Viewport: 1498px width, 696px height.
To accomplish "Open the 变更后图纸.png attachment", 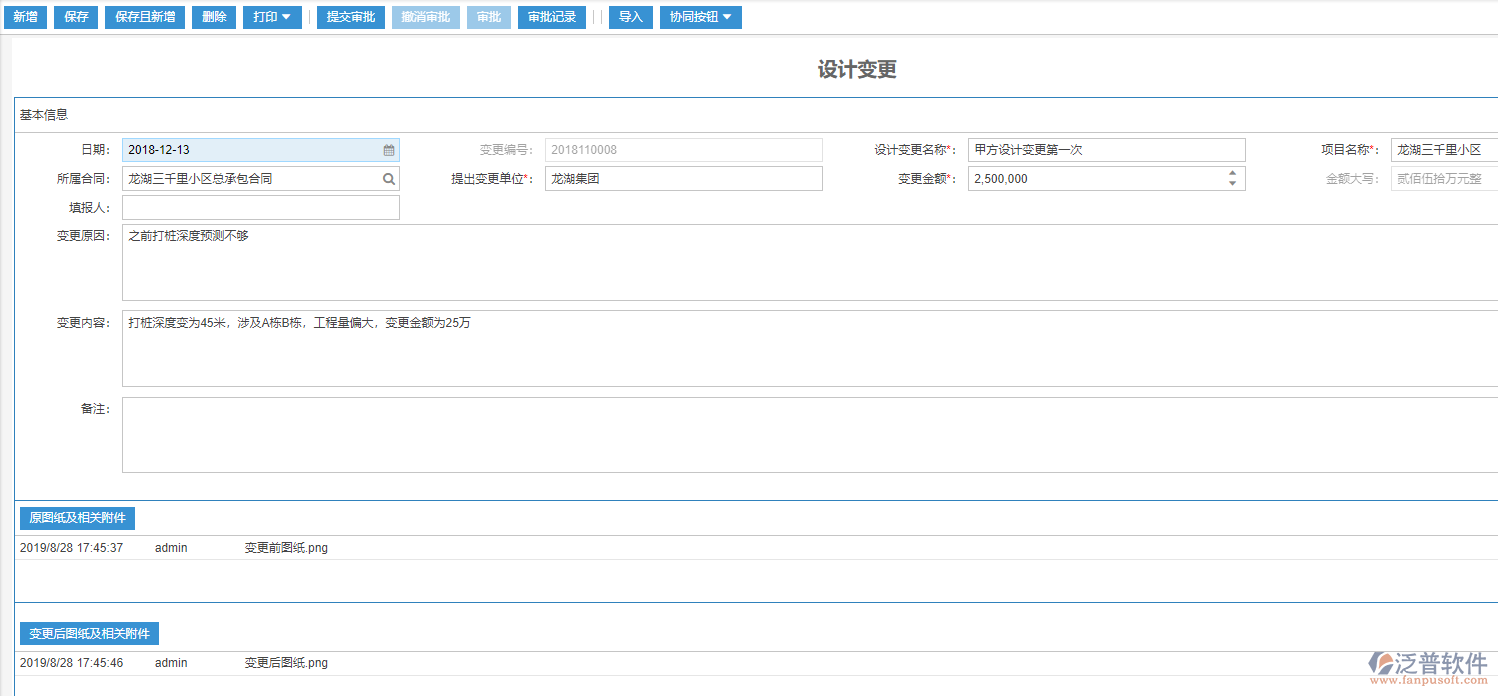I will coord(284,662).
